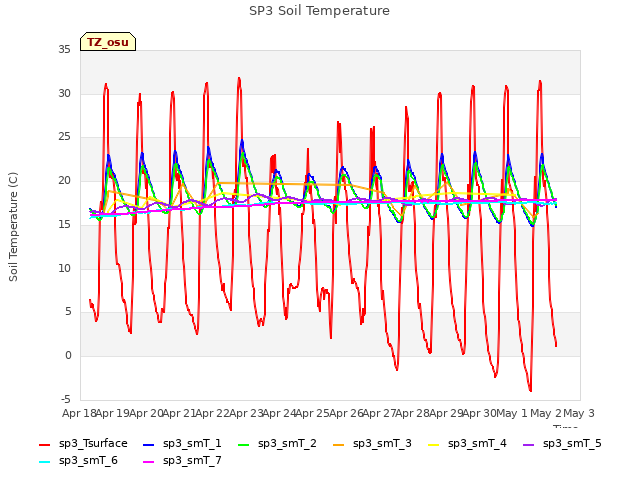The width and height of the screenshot is (640, 480).
Task: Click the 10 y-axis tick label
Action: pos(64,268)
